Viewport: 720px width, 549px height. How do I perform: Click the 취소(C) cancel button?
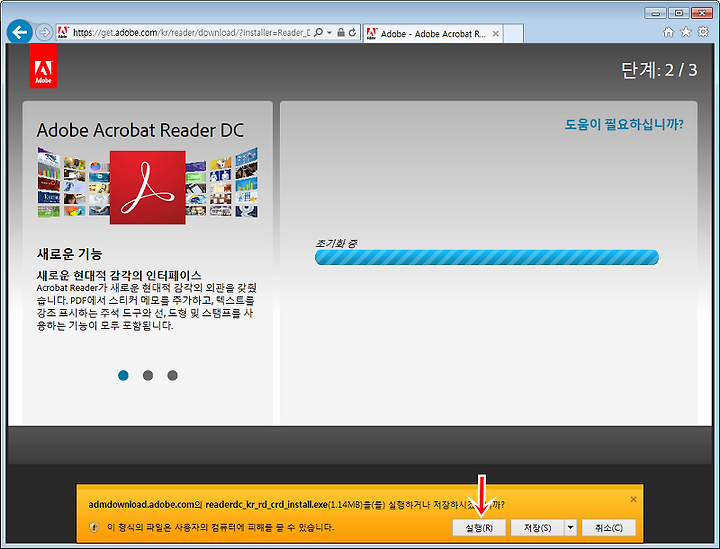click(609, 528)
